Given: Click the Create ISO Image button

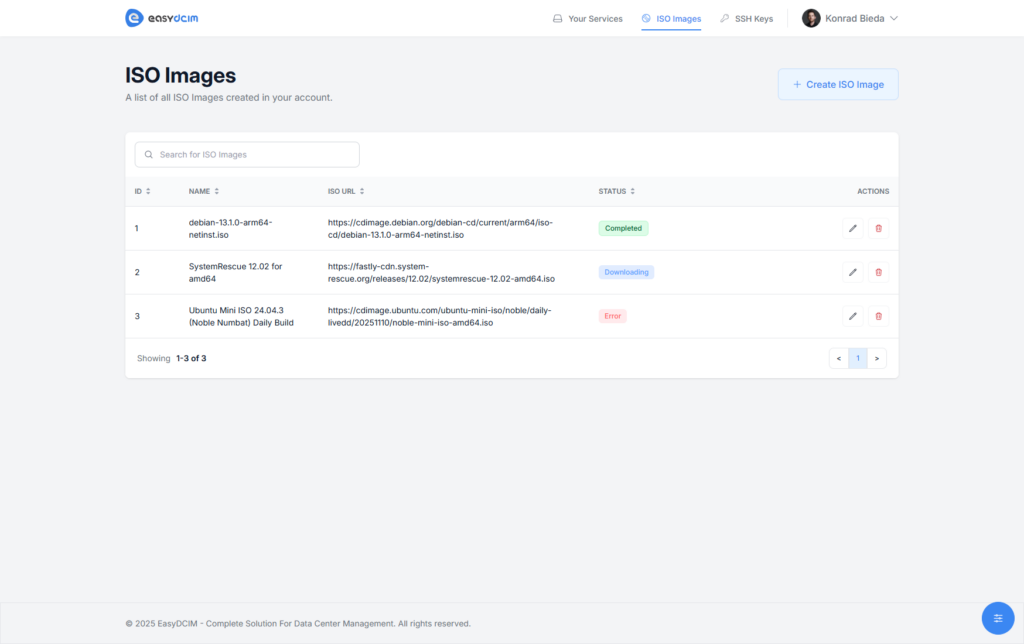Looking at the screenshot, I should tap(837, 84).
